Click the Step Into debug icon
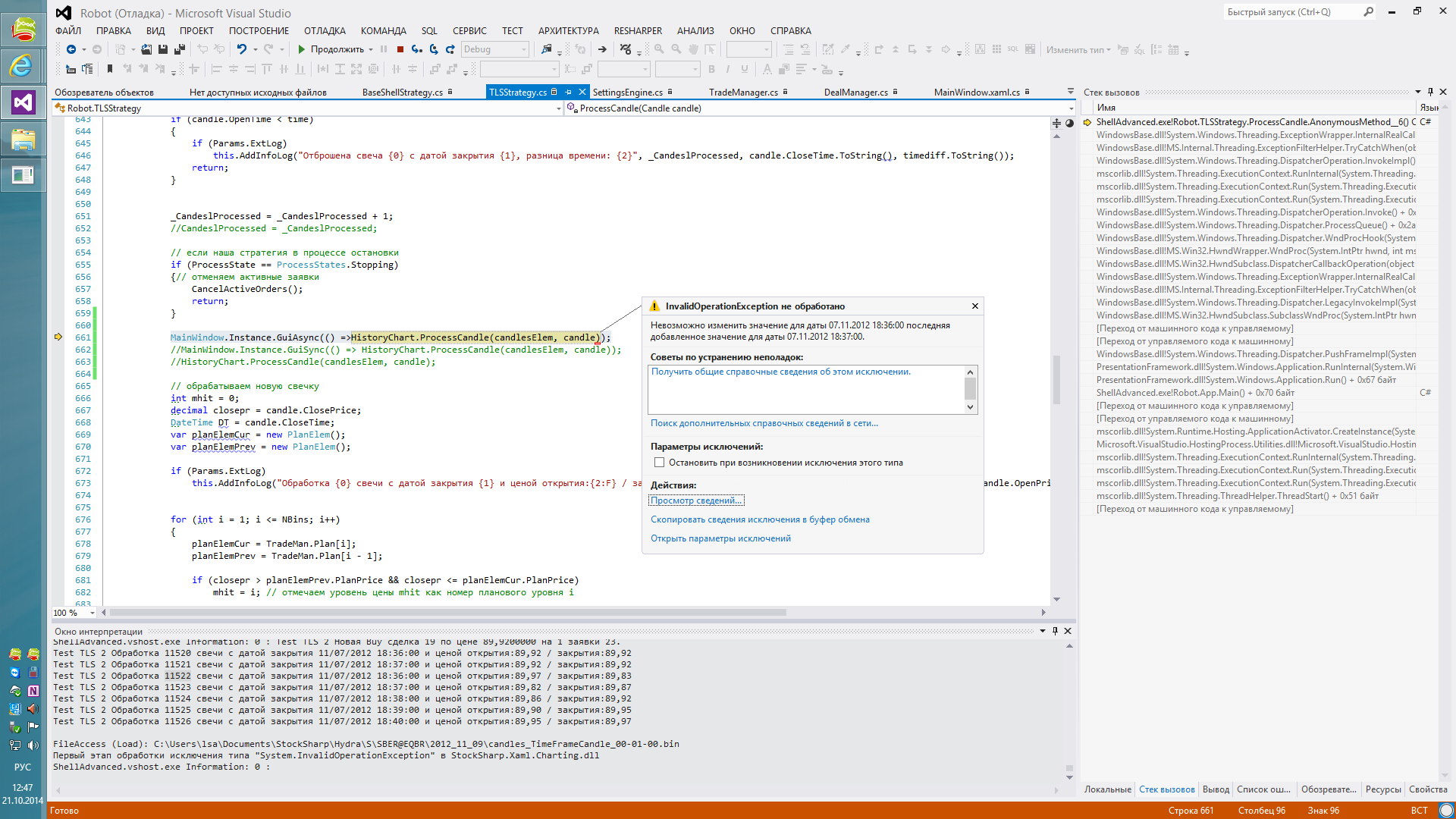The height and width of the screenshot is (819, 1456). tap(417, 49)
